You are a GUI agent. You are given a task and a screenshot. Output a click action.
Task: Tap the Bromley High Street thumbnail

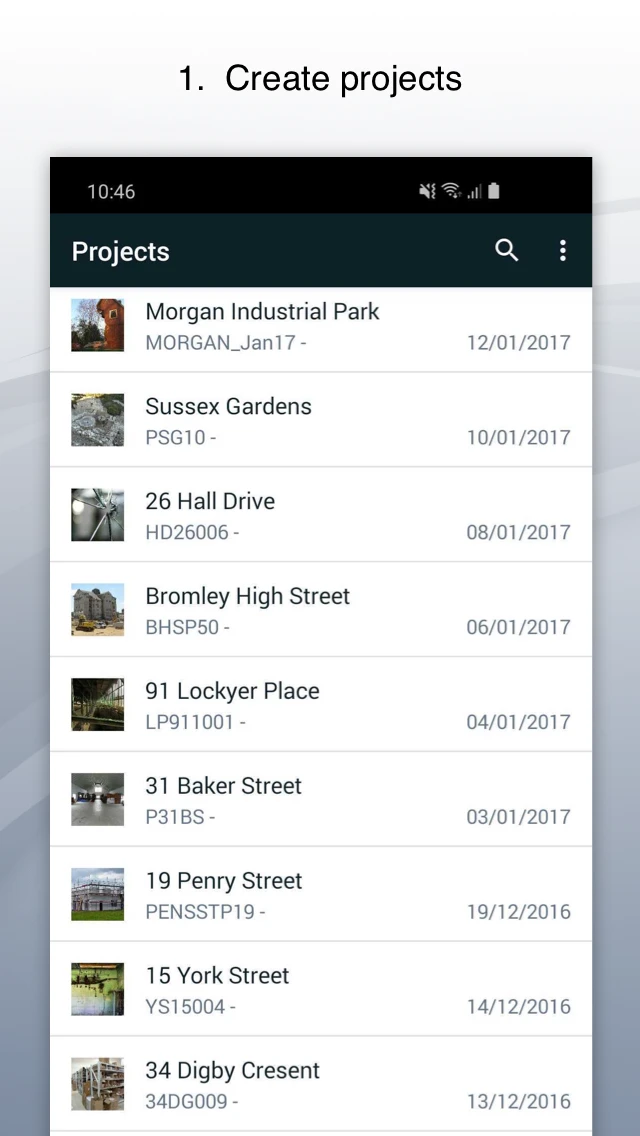[x=98, y=610]
